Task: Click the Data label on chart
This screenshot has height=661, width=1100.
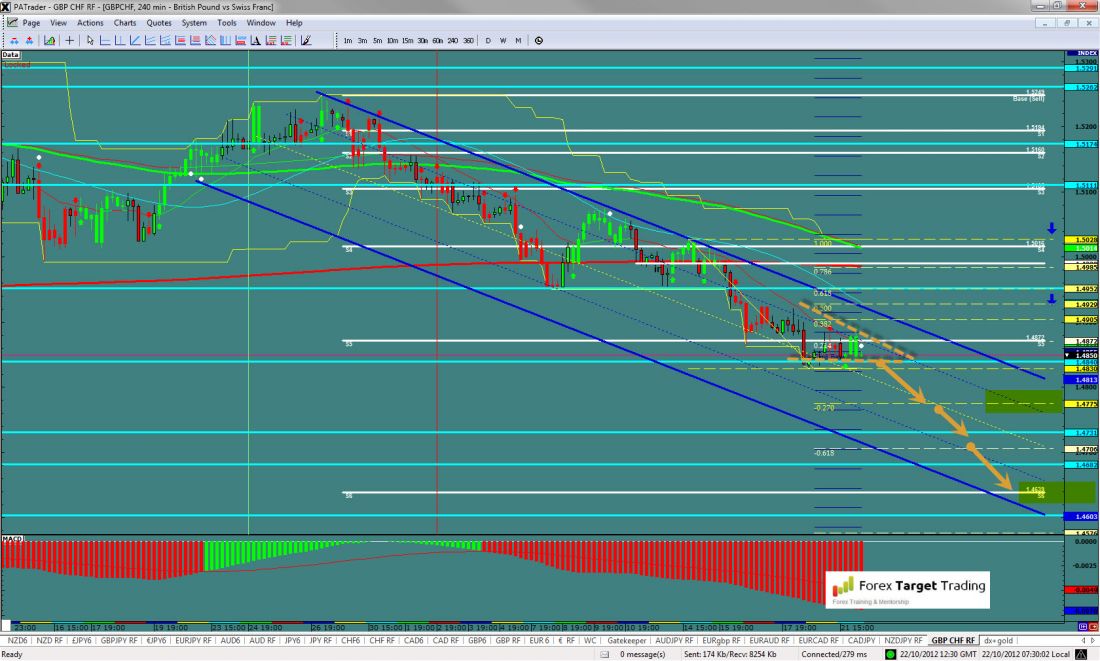Action: 11,55
